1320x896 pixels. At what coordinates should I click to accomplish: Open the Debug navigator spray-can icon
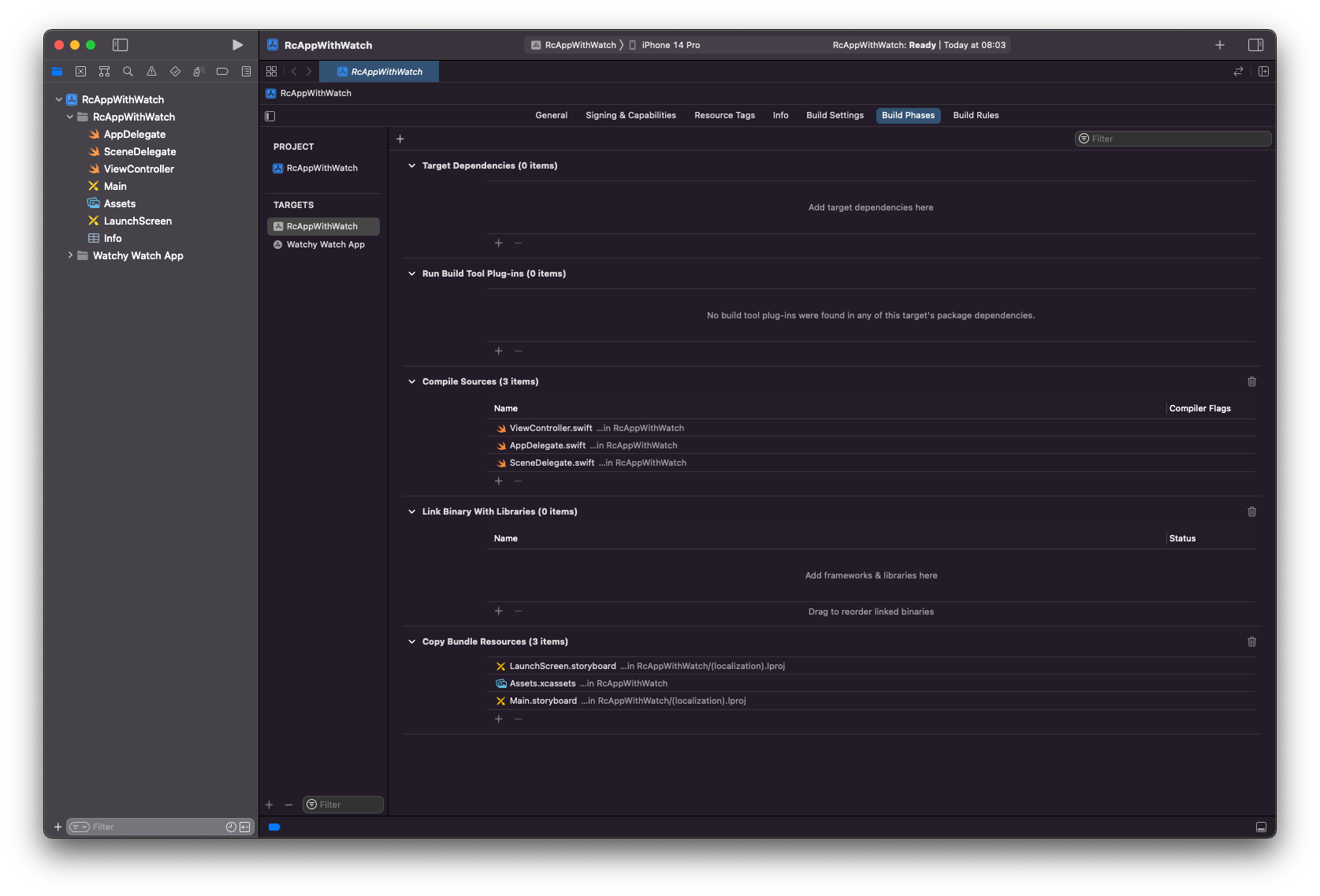point(199,71)
